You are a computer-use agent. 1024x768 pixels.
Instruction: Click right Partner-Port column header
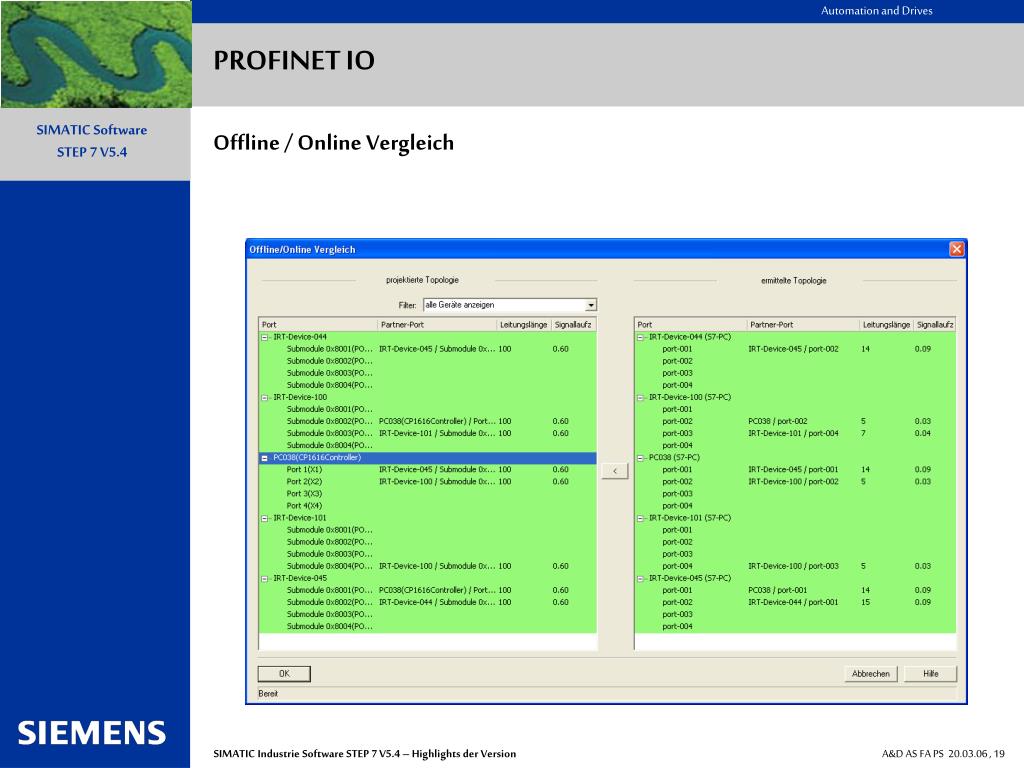(x=803, y=325)
